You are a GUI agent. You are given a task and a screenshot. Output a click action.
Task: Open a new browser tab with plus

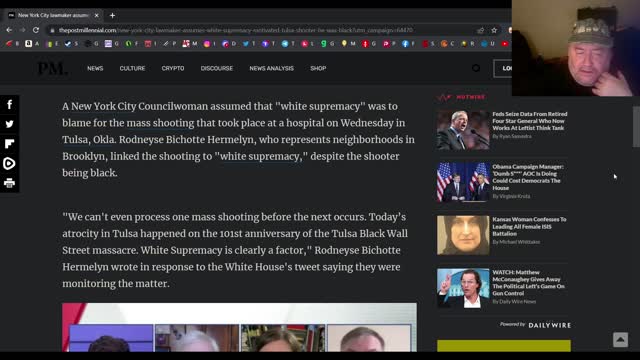[112, 16]
